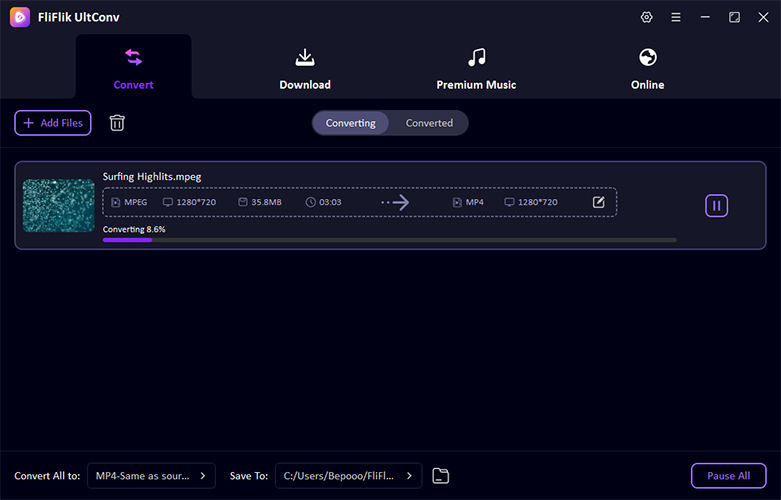Click the Pause All button
The height and width of the screenshot is (500, 781).
(x=729, y=476)
